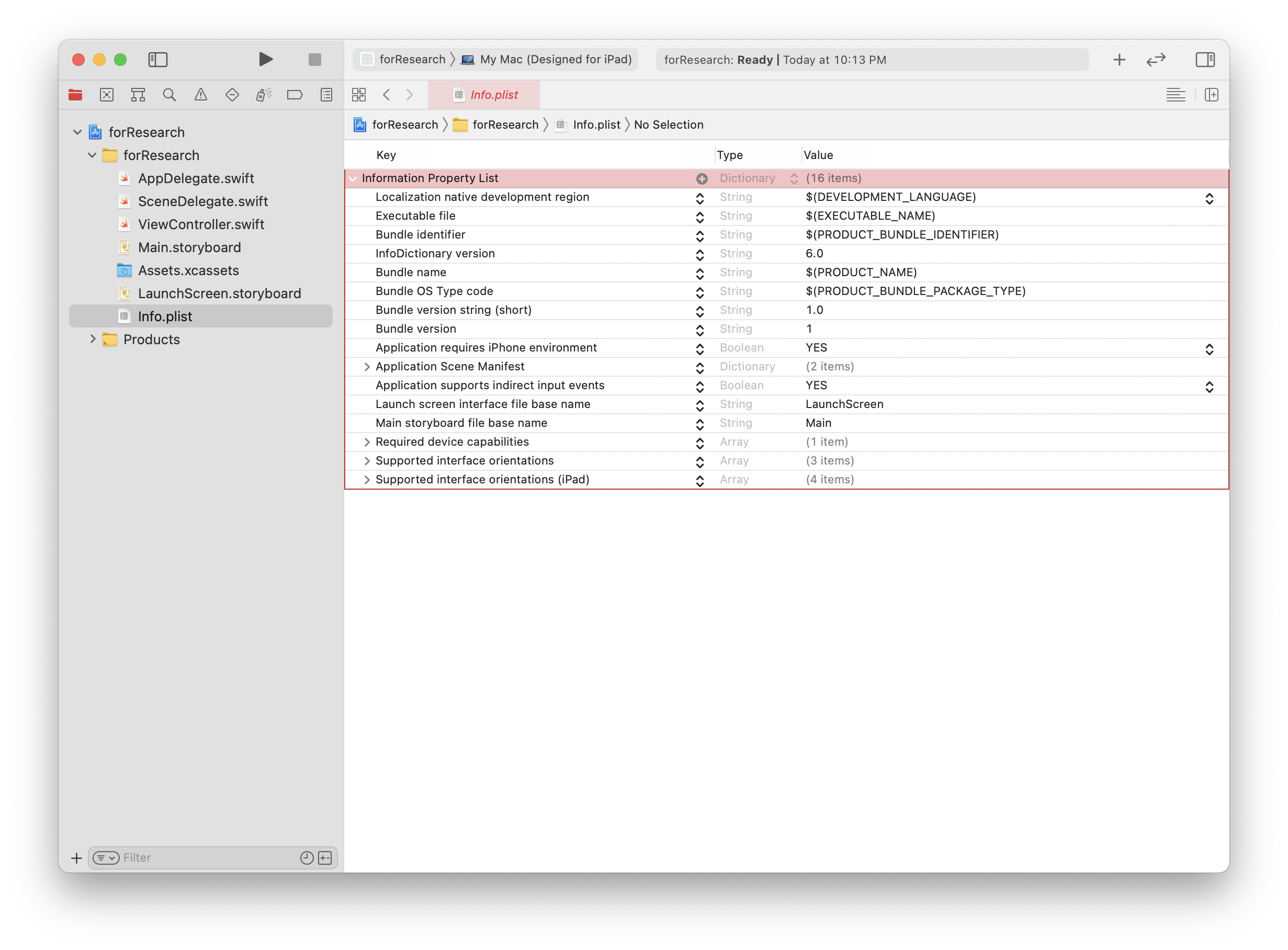Toggle the right inspector panel
1288x950 pixels.
coord(1205,60)
